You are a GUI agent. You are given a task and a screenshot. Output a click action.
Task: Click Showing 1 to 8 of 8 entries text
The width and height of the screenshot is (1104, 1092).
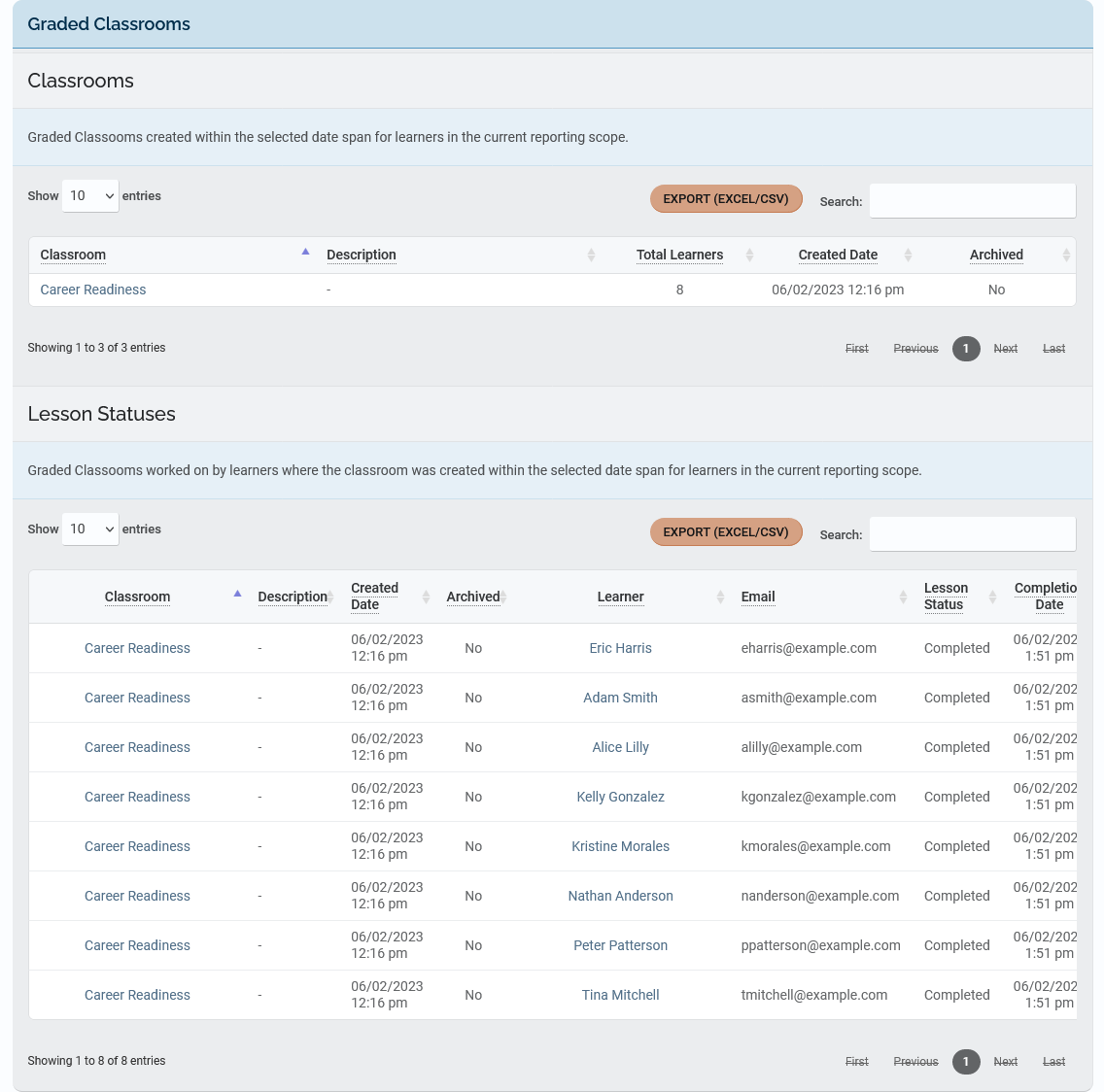pyautogui.click(x=96, y=1060)
